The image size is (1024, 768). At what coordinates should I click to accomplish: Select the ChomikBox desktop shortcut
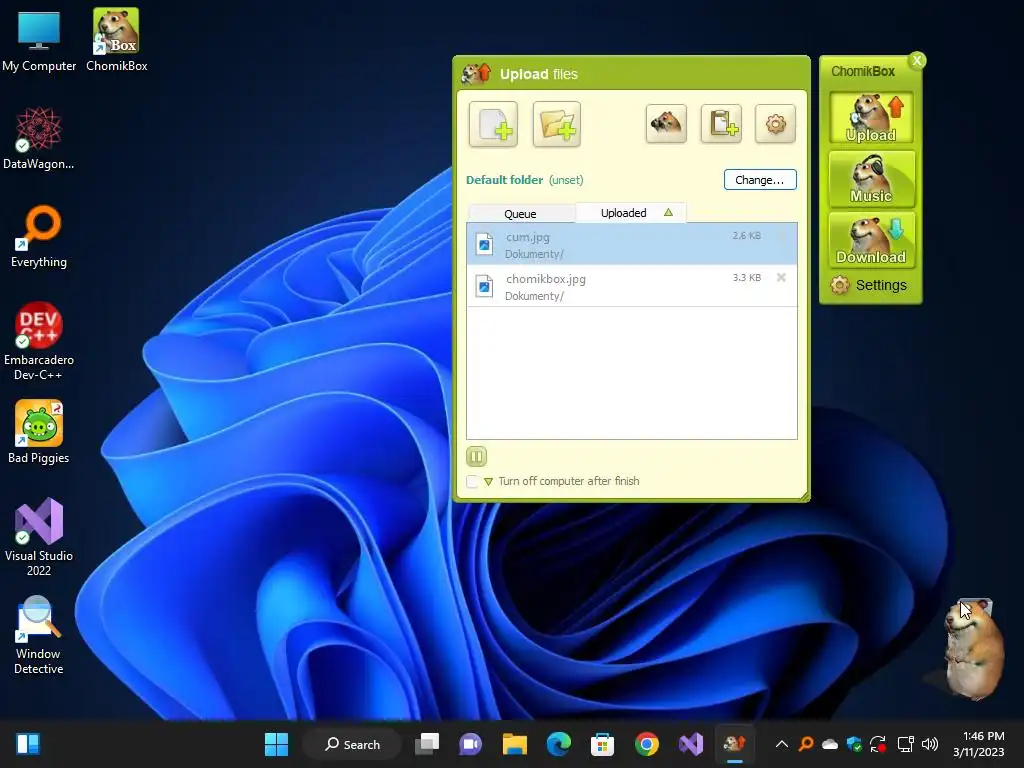[x=116, y=40]
